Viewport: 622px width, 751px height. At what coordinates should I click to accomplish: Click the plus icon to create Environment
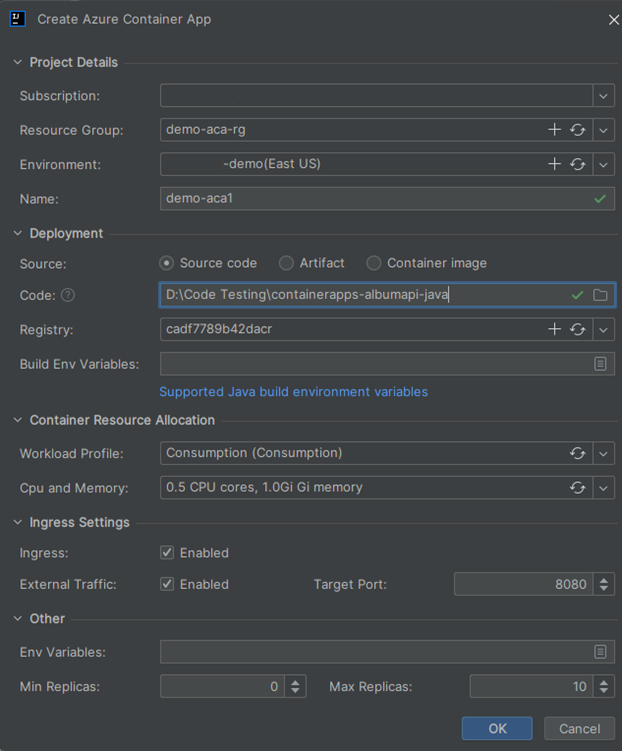[555, 164]
